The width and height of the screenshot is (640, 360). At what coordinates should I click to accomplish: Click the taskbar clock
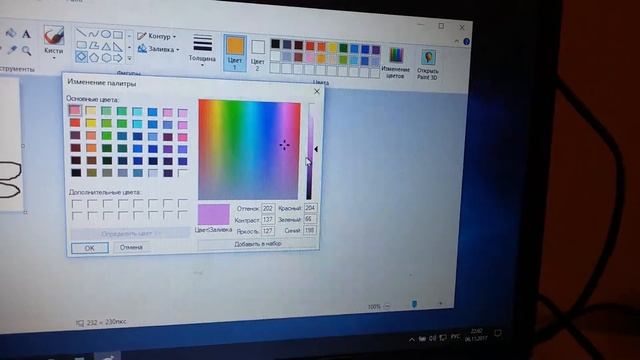tap(476, 335)
